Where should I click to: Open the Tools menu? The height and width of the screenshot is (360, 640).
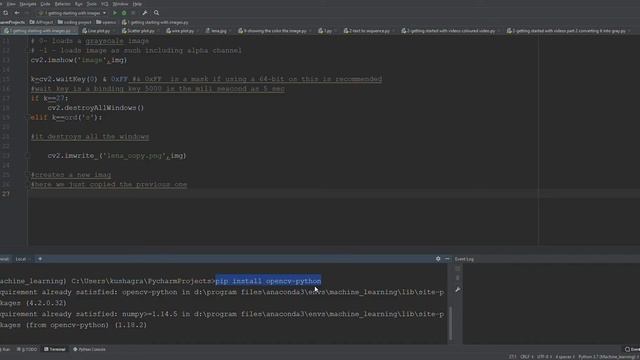pyautogui.click(x=92, y=4)
